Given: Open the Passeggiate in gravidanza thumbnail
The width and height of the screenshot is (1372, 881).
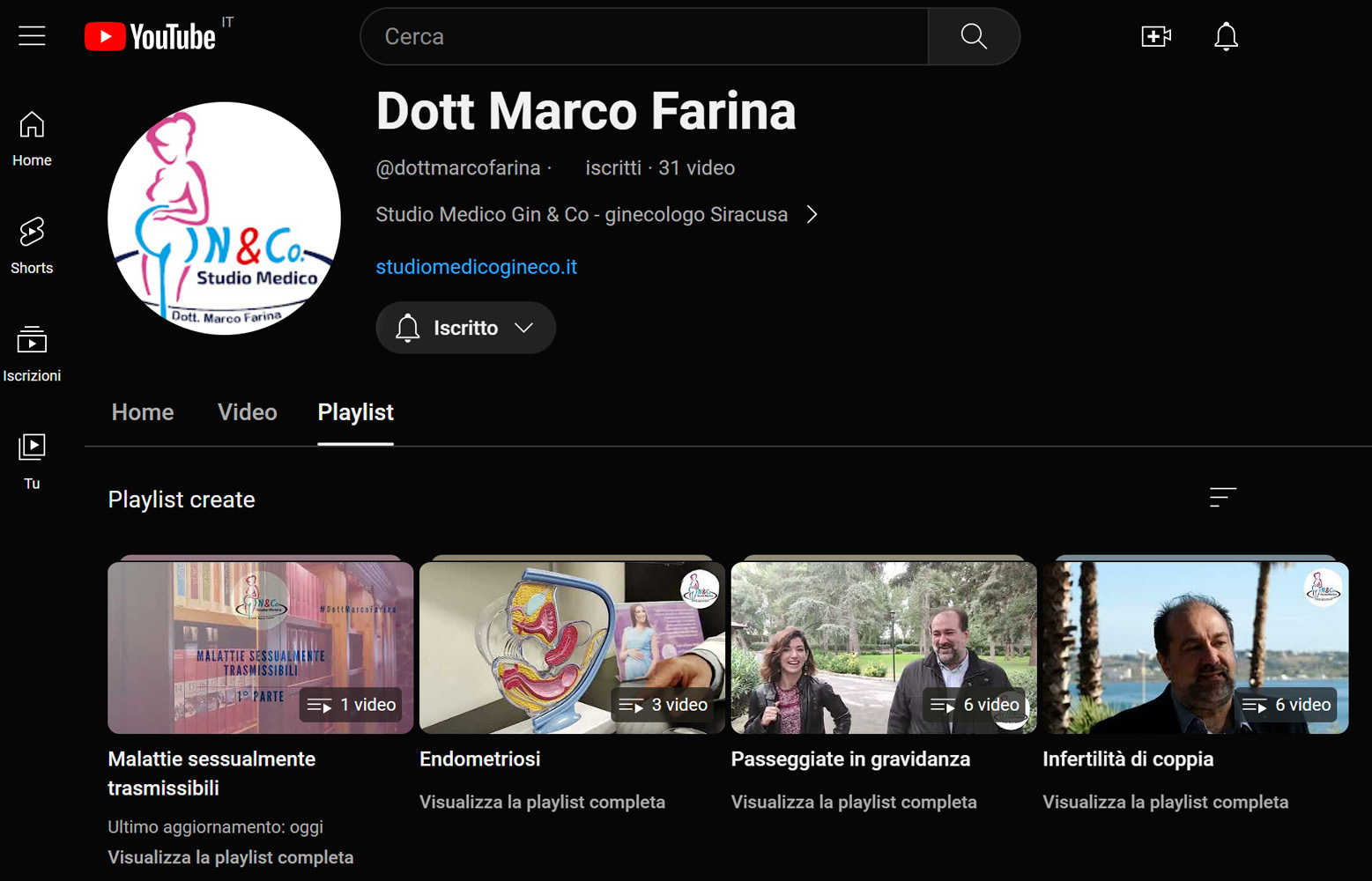Looking at the screenshot, I should click(884, 648).
